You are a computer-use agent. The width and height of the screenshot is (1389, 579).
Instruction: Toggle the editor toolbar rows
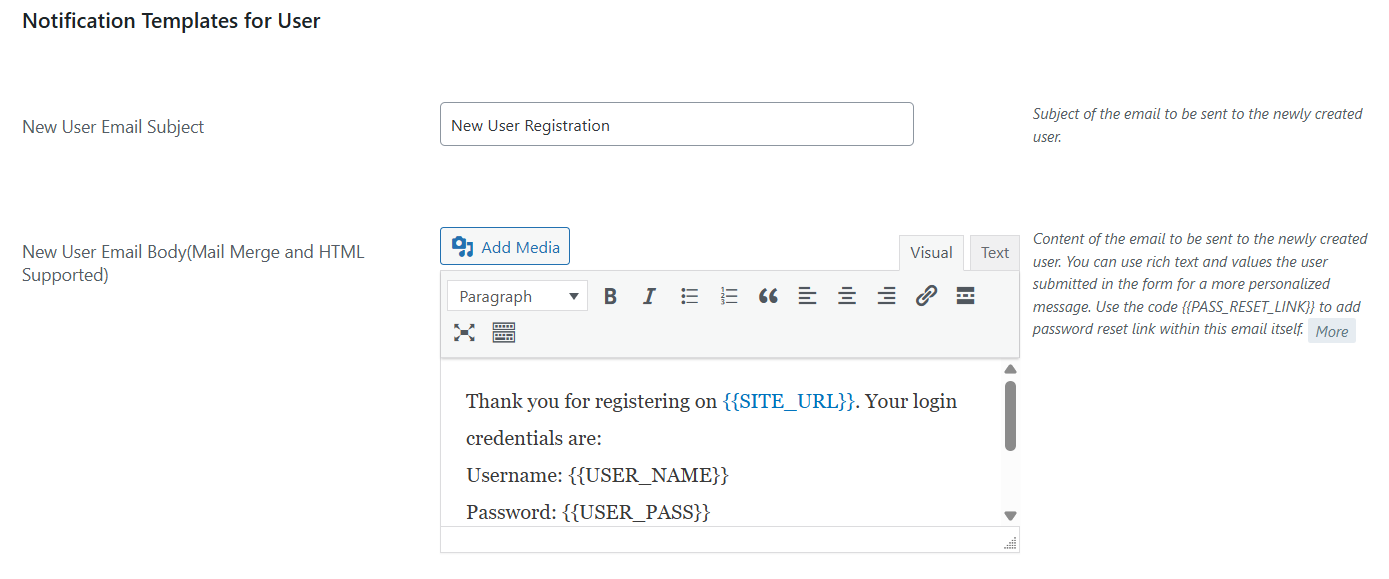coord(504,333)
